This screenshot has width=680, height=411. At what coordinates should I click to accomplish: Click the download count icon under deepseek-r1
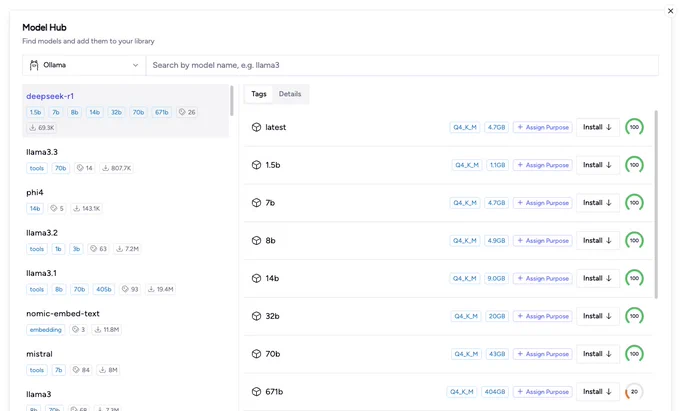click(33, 127)
